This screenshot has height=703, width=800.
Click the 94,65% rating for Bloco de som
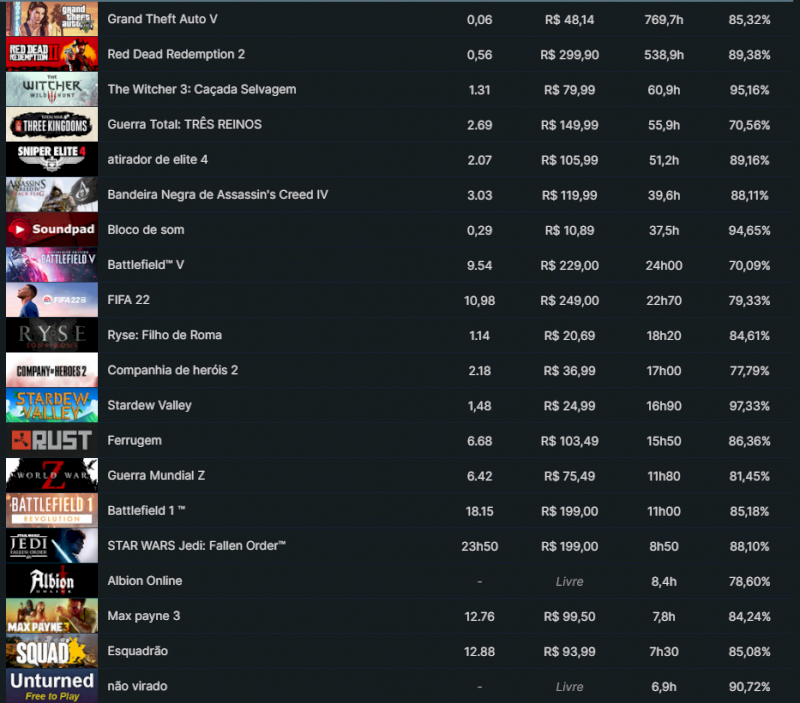click(749, 231)
